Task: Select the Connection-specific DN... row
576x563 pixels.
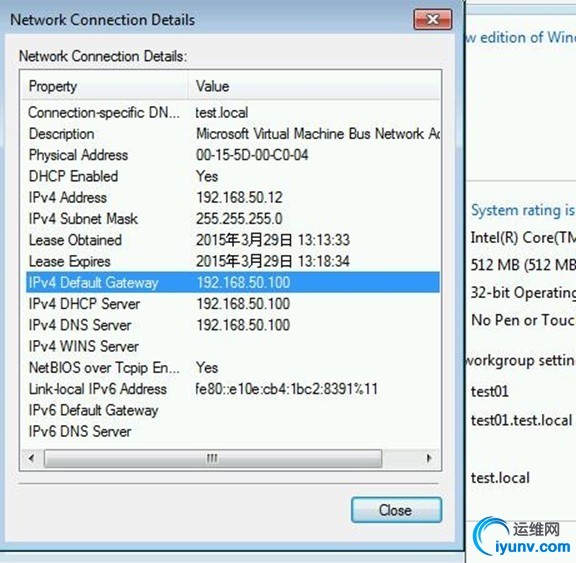Action: (x=233, y=112)
